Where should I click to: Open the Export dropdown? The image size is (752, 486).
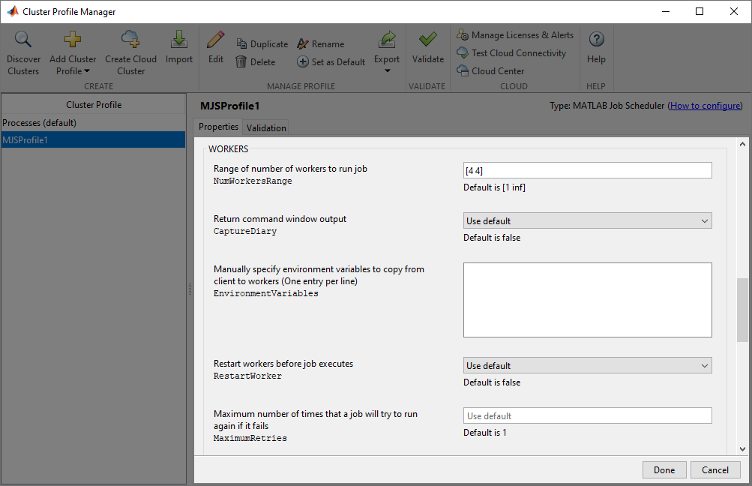pos(387,50)
